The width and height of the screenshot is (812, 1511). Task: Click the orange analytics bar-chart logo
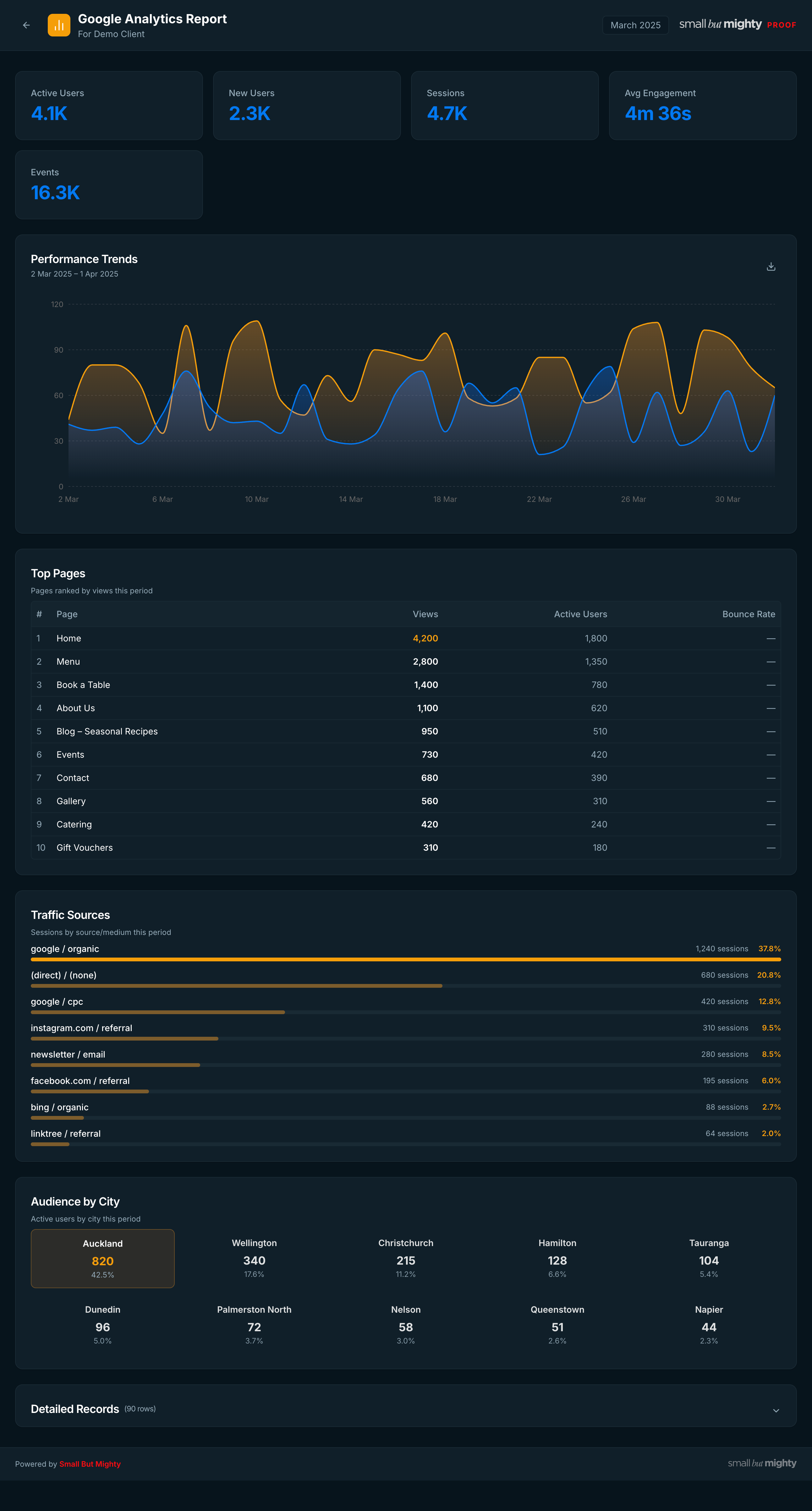[59, 25]
